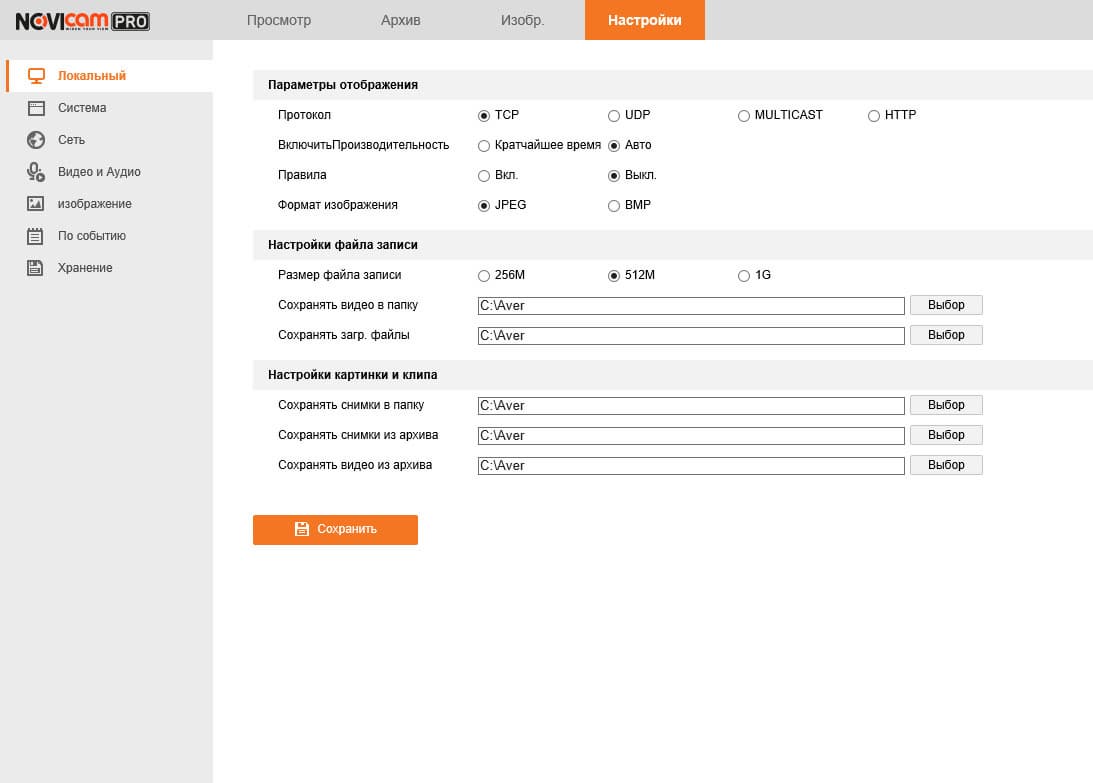Click Выбор next to Сохранять видео из архива
1093x783 pixels.
[946, 465]
